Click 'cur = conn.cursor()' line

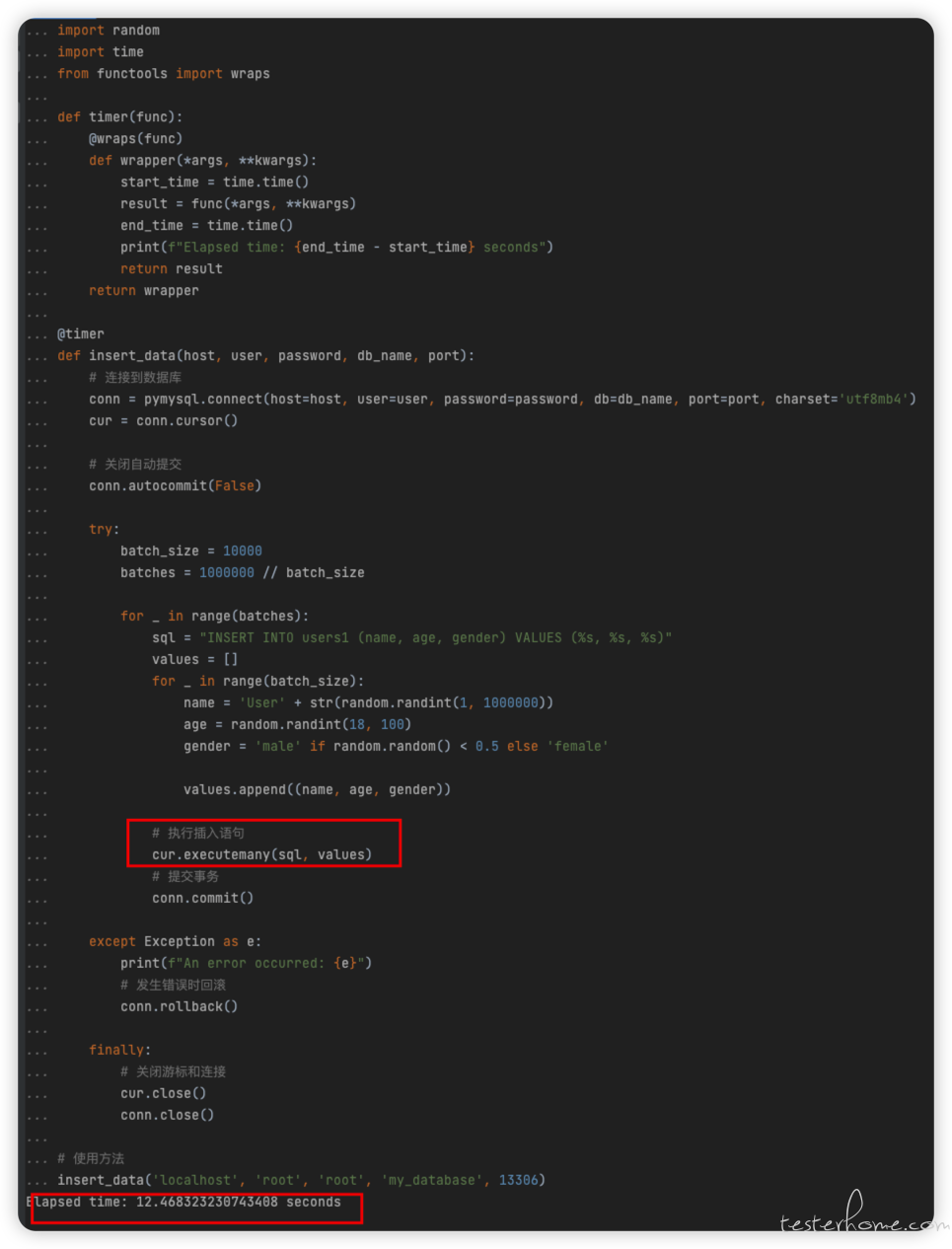point(164,421)
